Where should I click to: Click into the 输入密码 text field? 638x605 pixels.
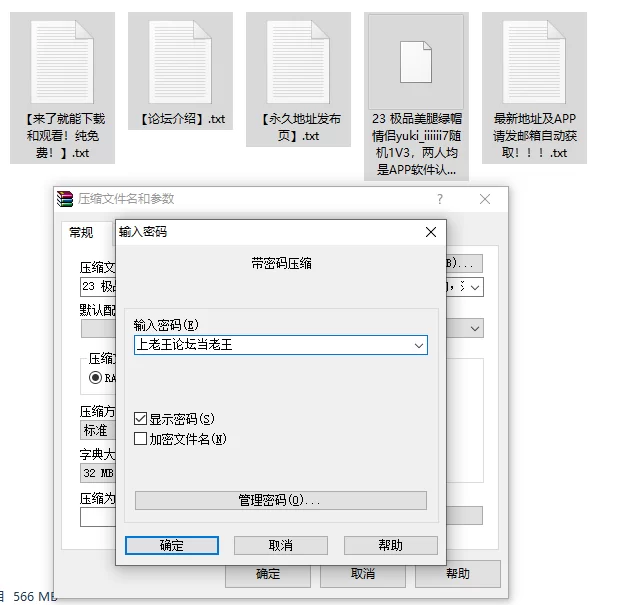(273, 345)
